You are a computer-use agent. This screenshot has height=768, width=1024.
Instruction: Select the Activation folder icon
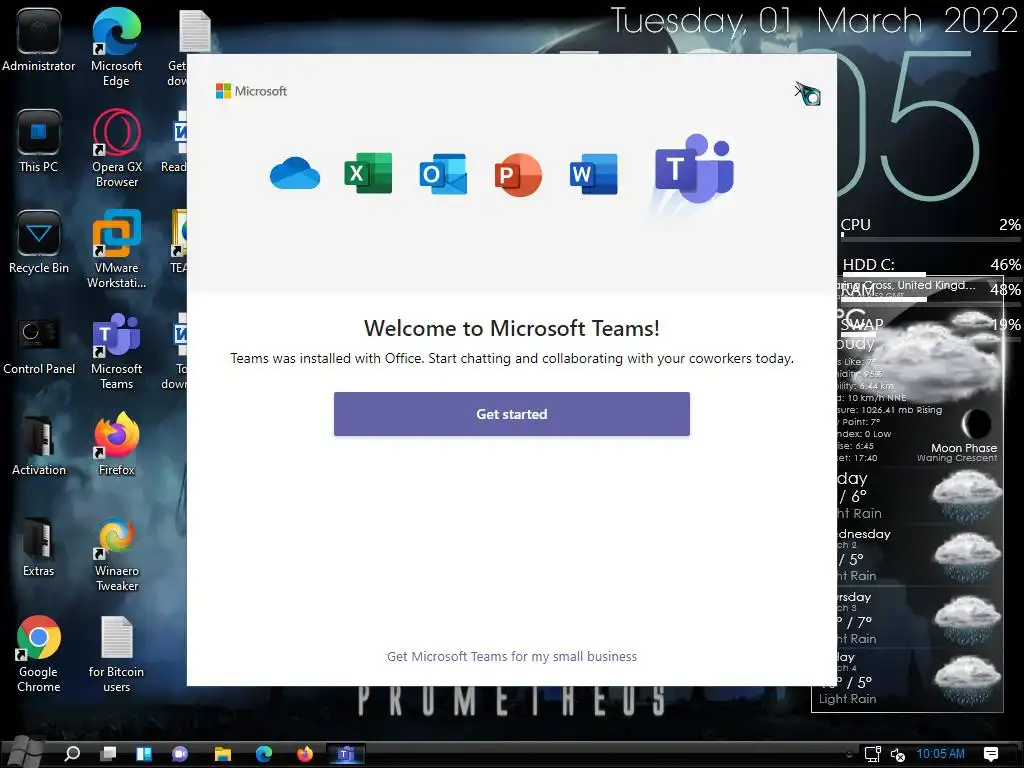point(39,445)
